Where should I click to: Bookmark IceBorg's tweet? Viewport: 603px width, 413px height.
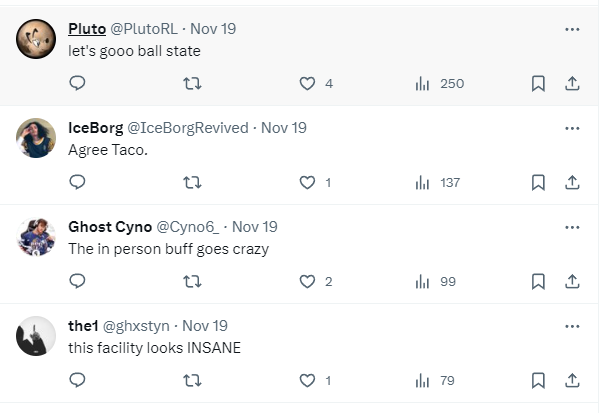tap(538, 182)
